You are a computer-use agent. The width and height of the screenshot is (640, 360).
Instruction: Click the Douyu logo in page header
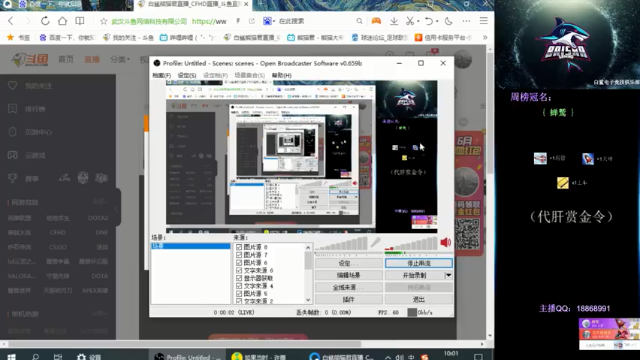point(29,60)
